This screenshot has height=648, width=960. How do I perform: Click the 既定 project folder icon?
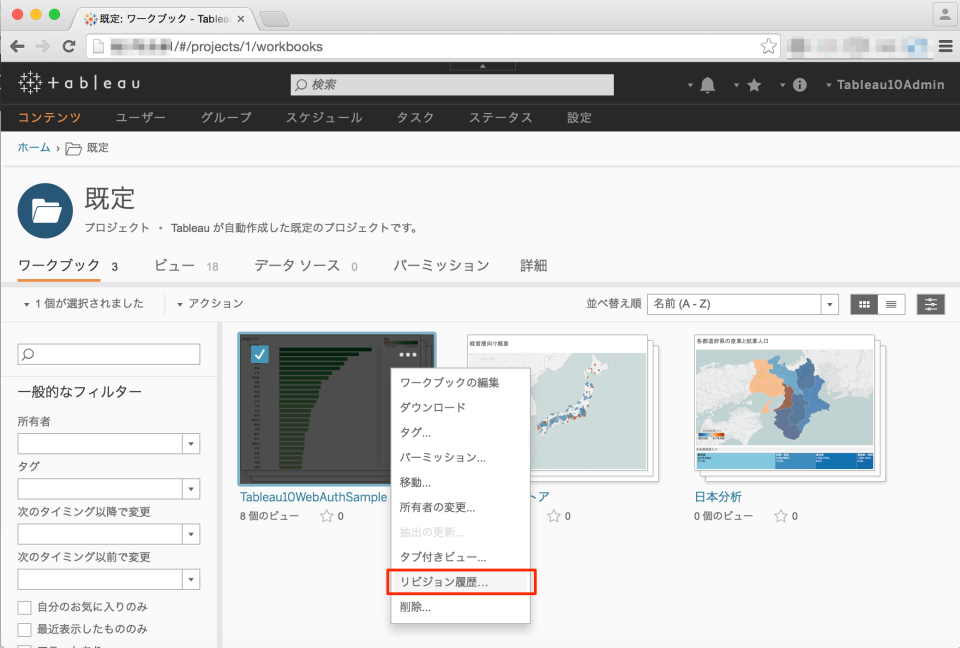tap(44, 210)
